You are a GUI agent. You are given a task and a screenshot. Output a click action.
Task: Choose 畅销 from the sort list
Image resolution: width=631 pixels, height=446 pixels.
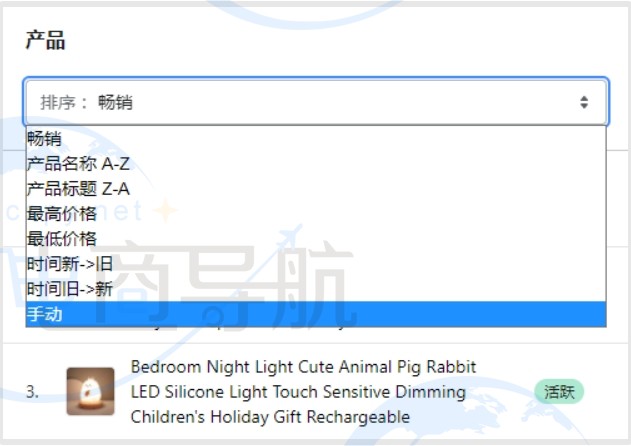click(x=45, y=139)
